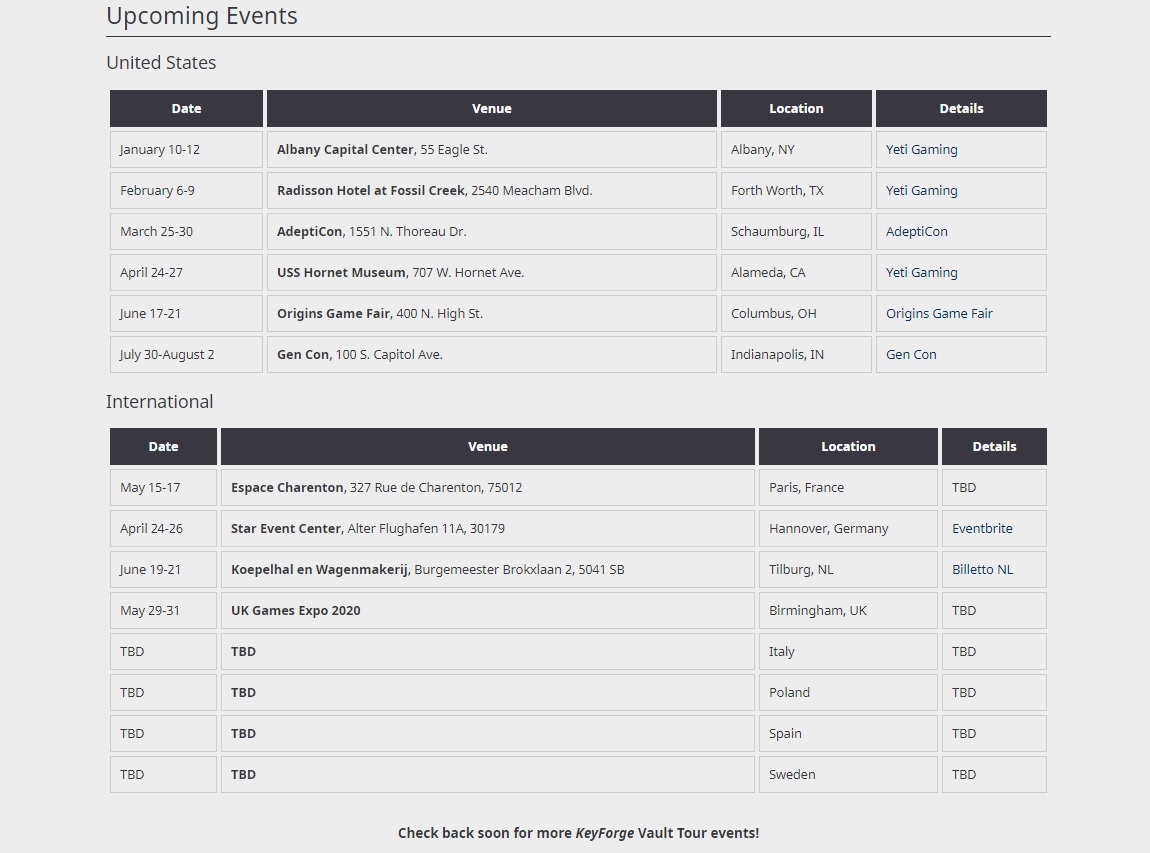Click the Radisson Hotel at Fossil Creek venue
Image resolution: width=1150 pixels, height=853 pixels.
point(491,191)
